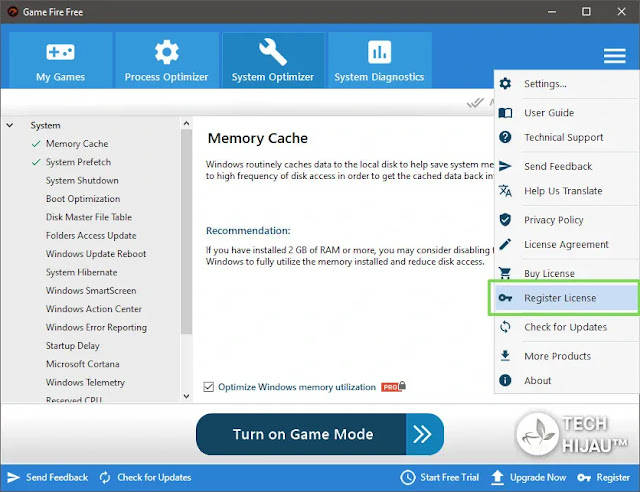Image resolution: width=640 pixels, height=492 pixels.
Task: Click the Check for Updates refresh icon in menu
Action: (x=505, y=327)
